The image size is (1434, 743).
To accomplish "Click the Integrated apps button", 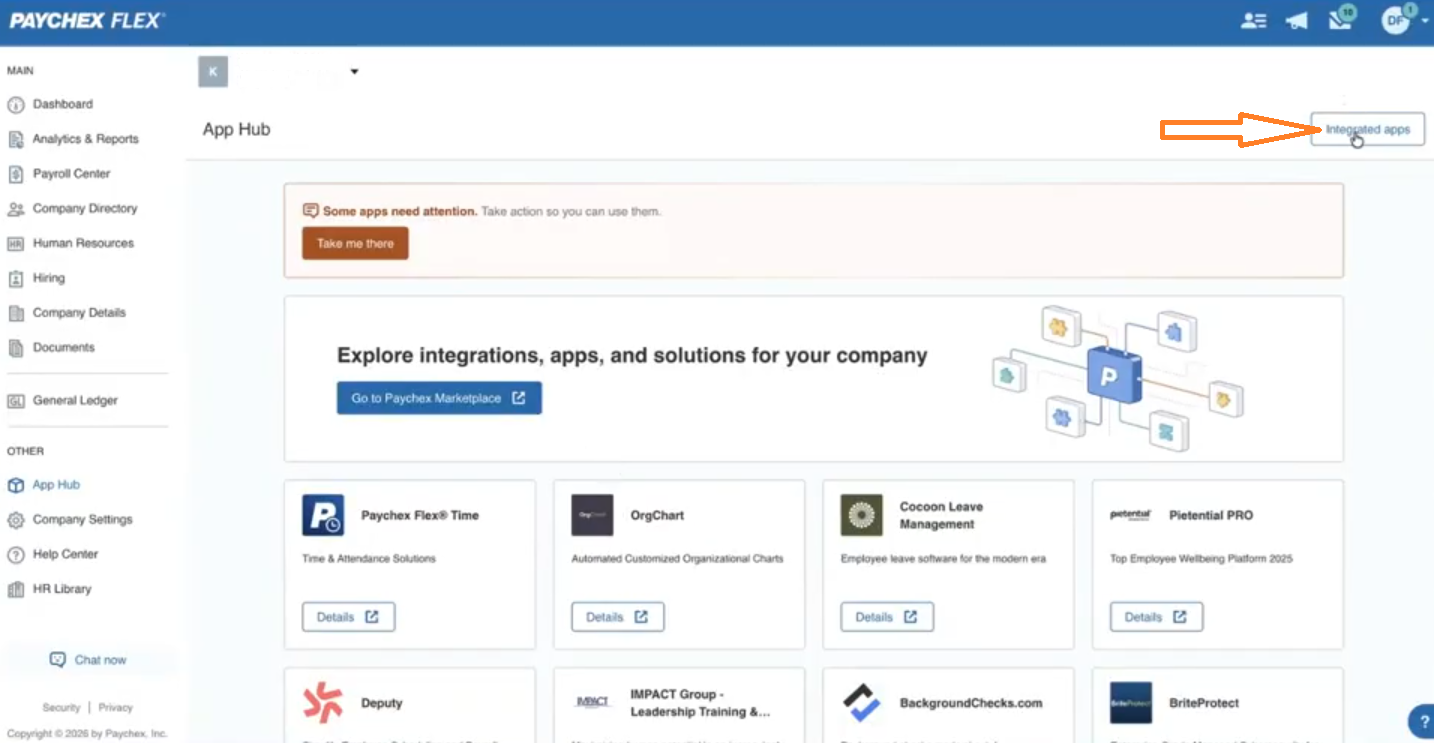I will coord(1367,130).
